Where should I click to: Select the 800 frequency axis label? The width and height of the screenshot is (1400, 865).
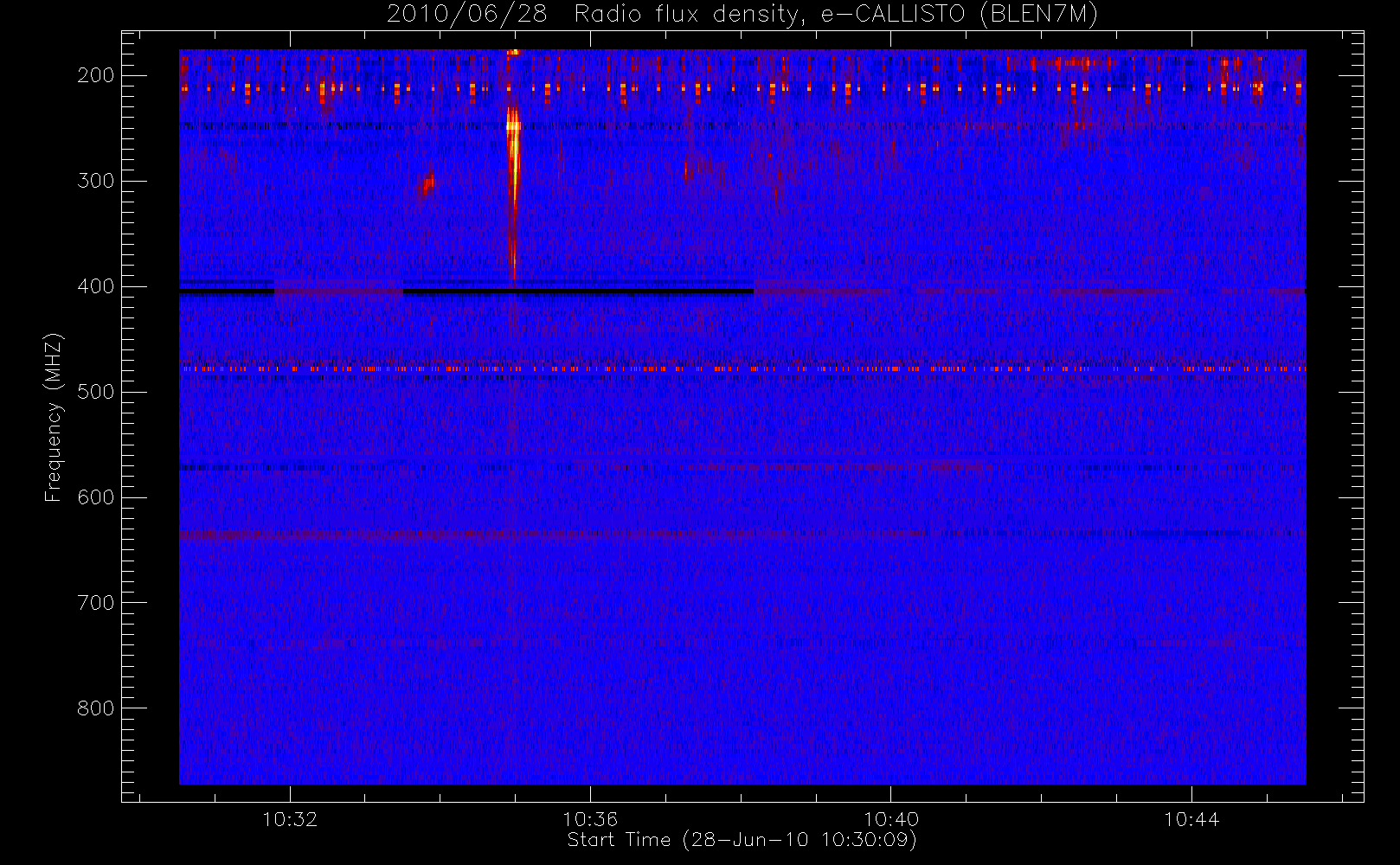click(x=96, y=708)
